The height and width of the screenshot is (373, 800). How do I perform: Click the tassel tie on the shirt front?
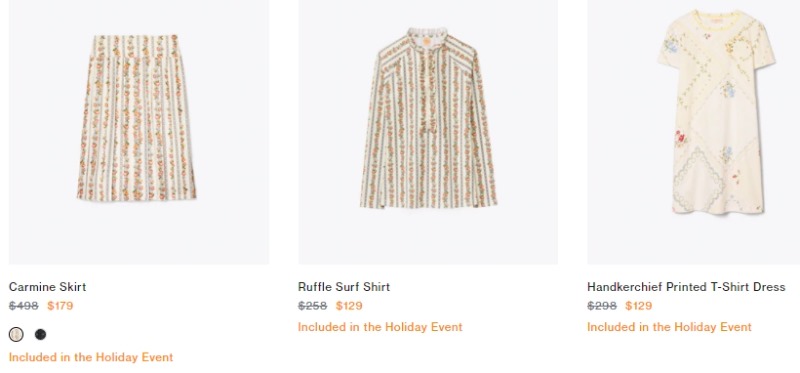[x=423, y=133]
